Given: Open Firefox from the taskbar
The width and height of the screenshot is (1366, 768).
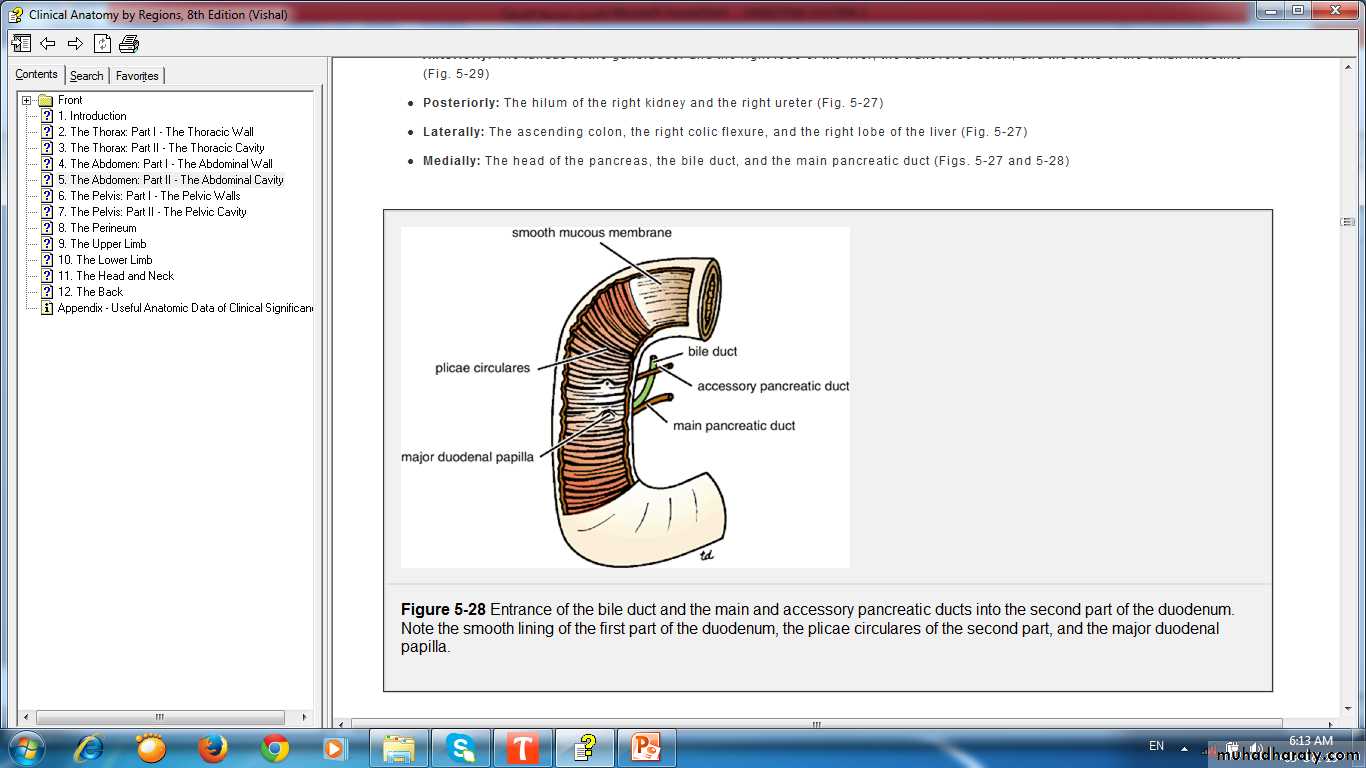Looking at the screenshot, I should pyautogui.click(x=212, y=748).
